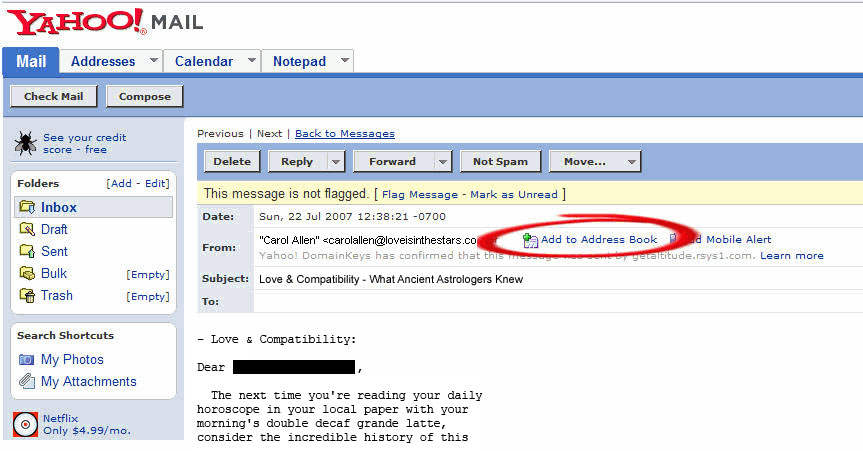Open the Bulk folder
The height and width of the screenshot is (451, 863).
(53, 274)
